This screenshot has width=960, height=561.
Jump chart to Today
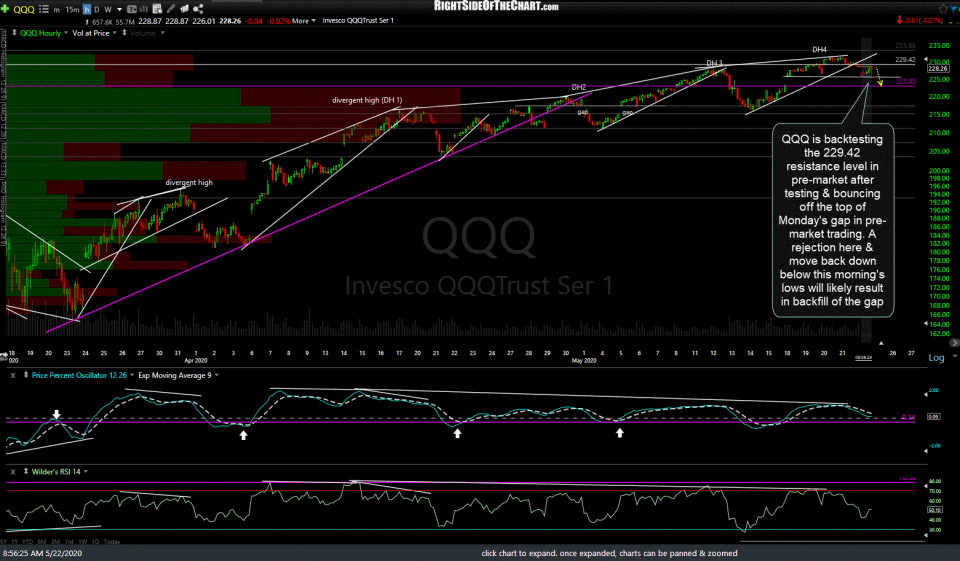[x=112, y=541]
